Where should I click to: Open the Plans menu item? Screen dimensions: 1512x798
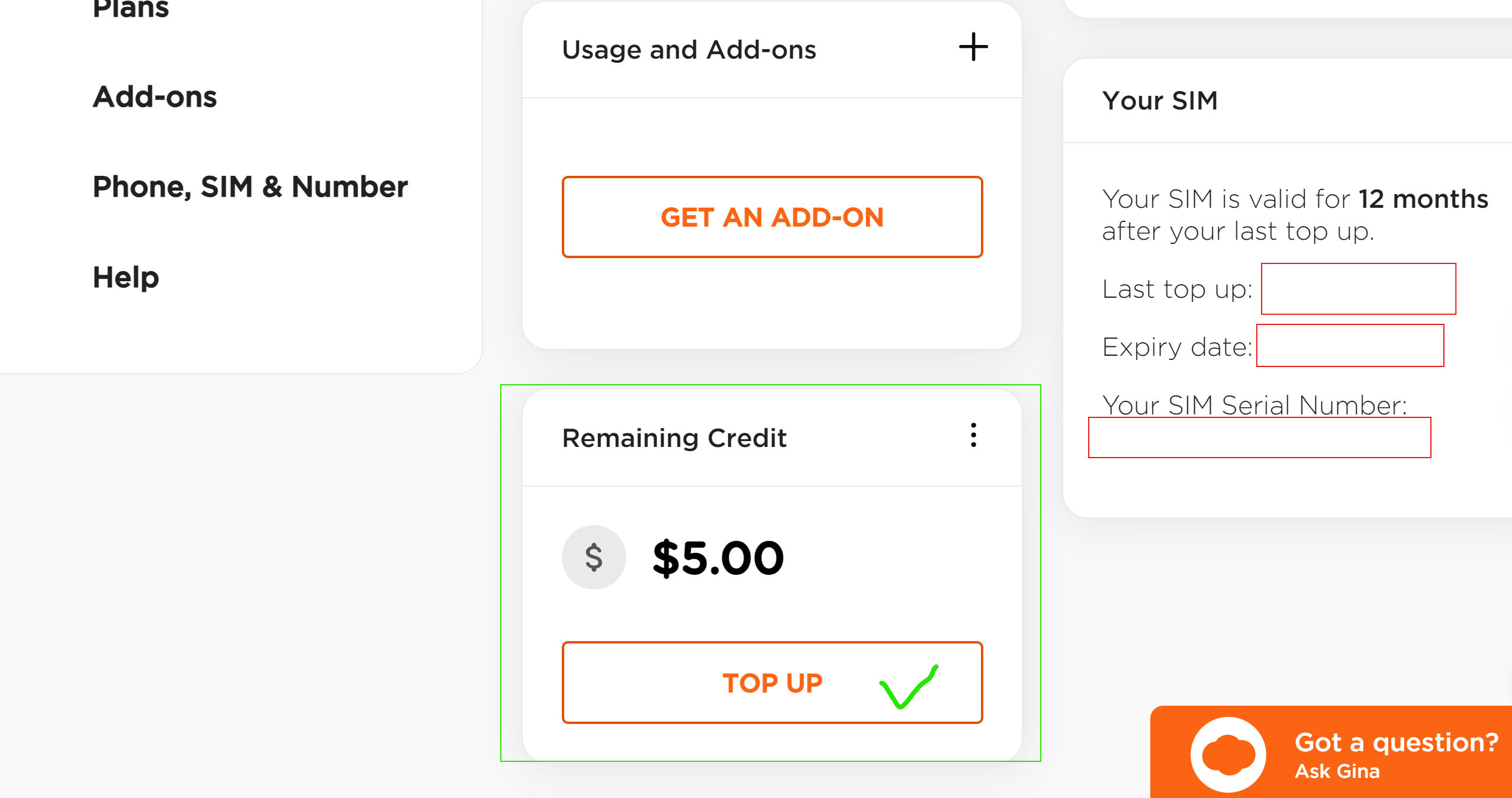click(x=131, y=9)
